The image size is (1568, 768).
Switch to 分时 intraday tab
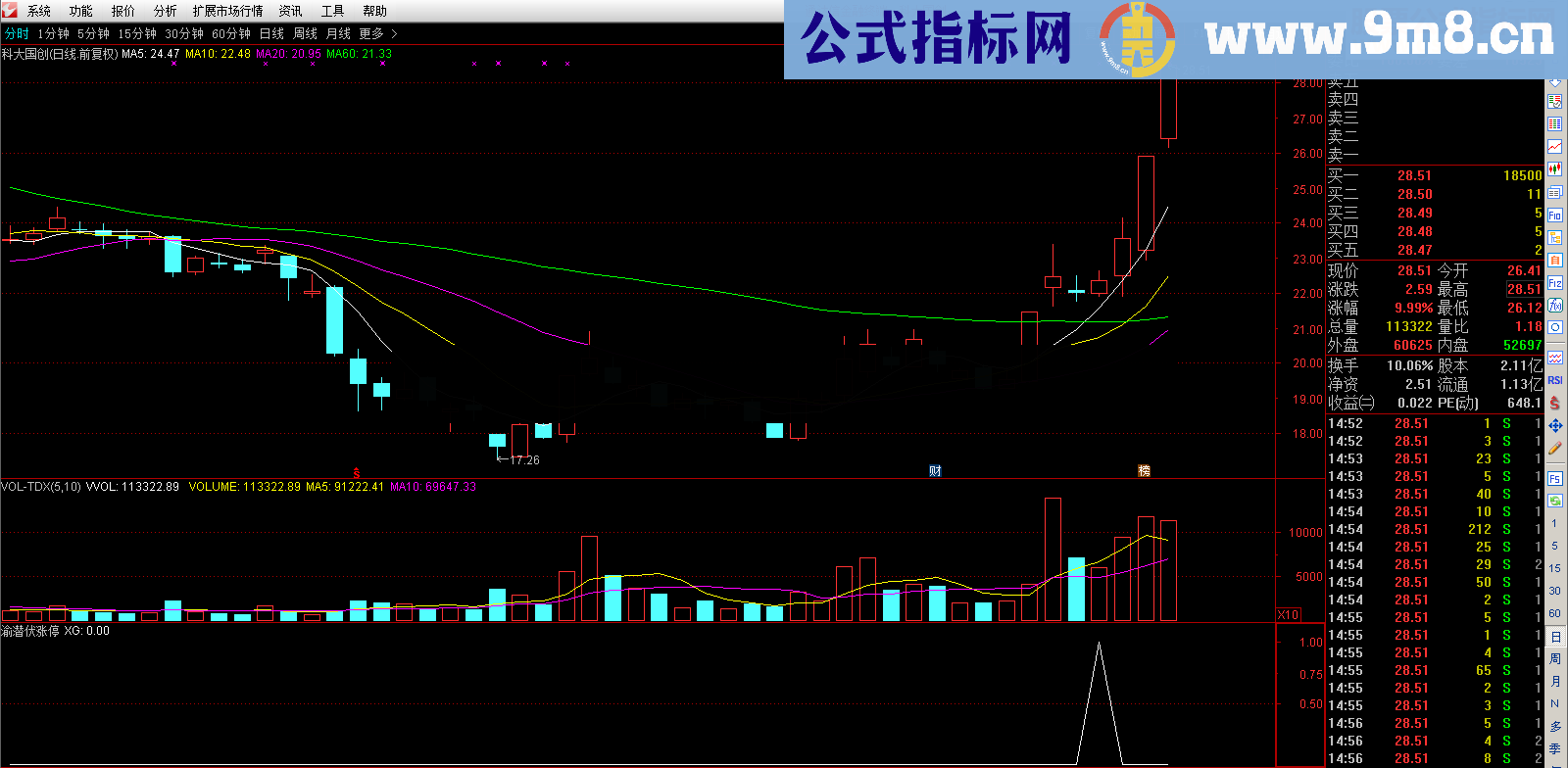pos(17,33)
